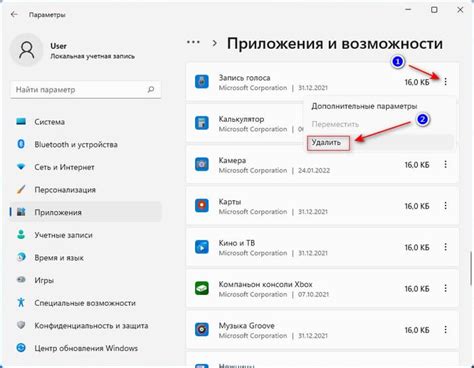
Task: Click the Калькулятор app icon
Action: (x=202, y=123)
